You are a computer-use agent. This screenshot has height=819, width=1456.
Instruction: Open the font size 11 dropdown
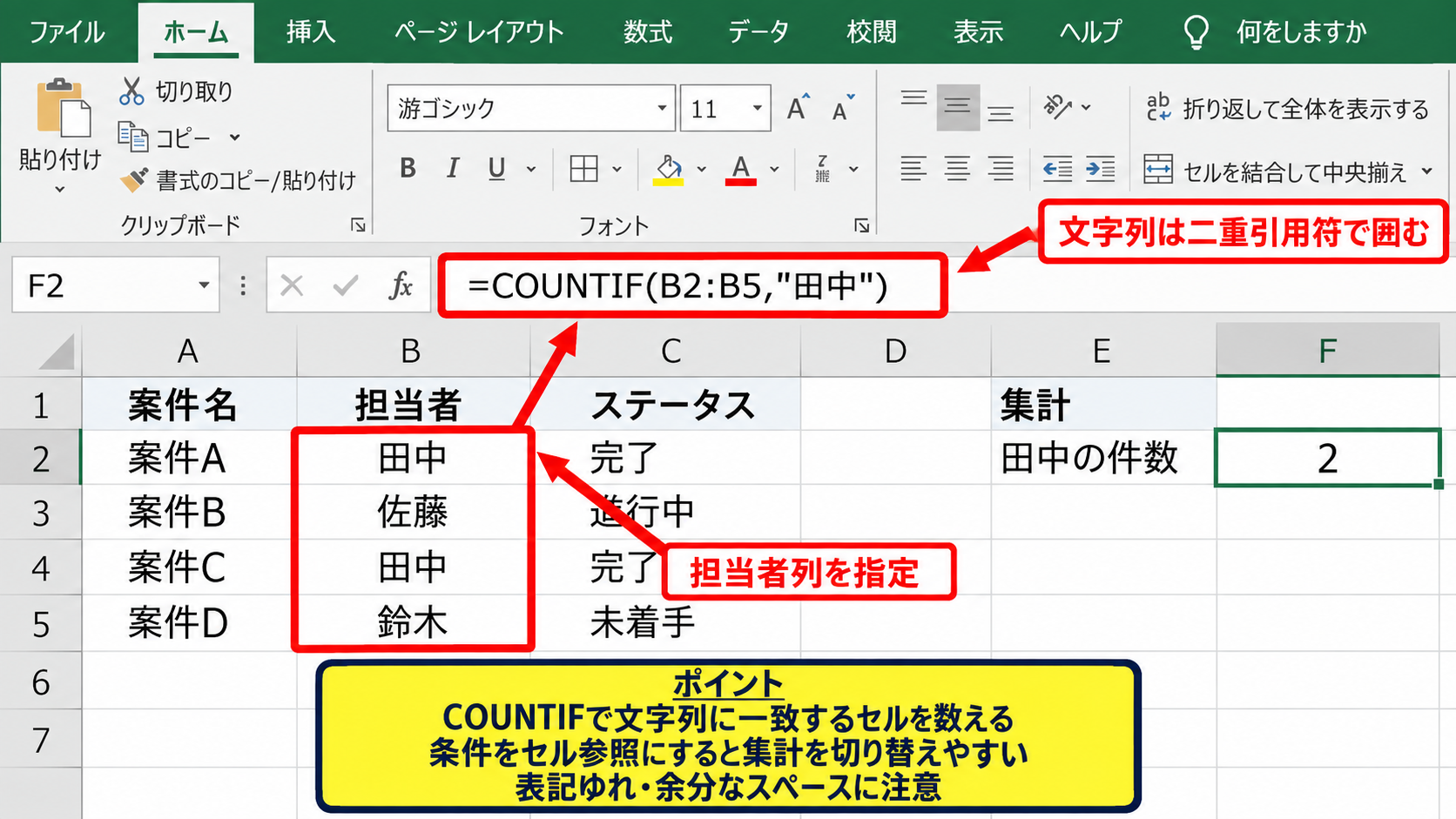(x=758, y=109)
